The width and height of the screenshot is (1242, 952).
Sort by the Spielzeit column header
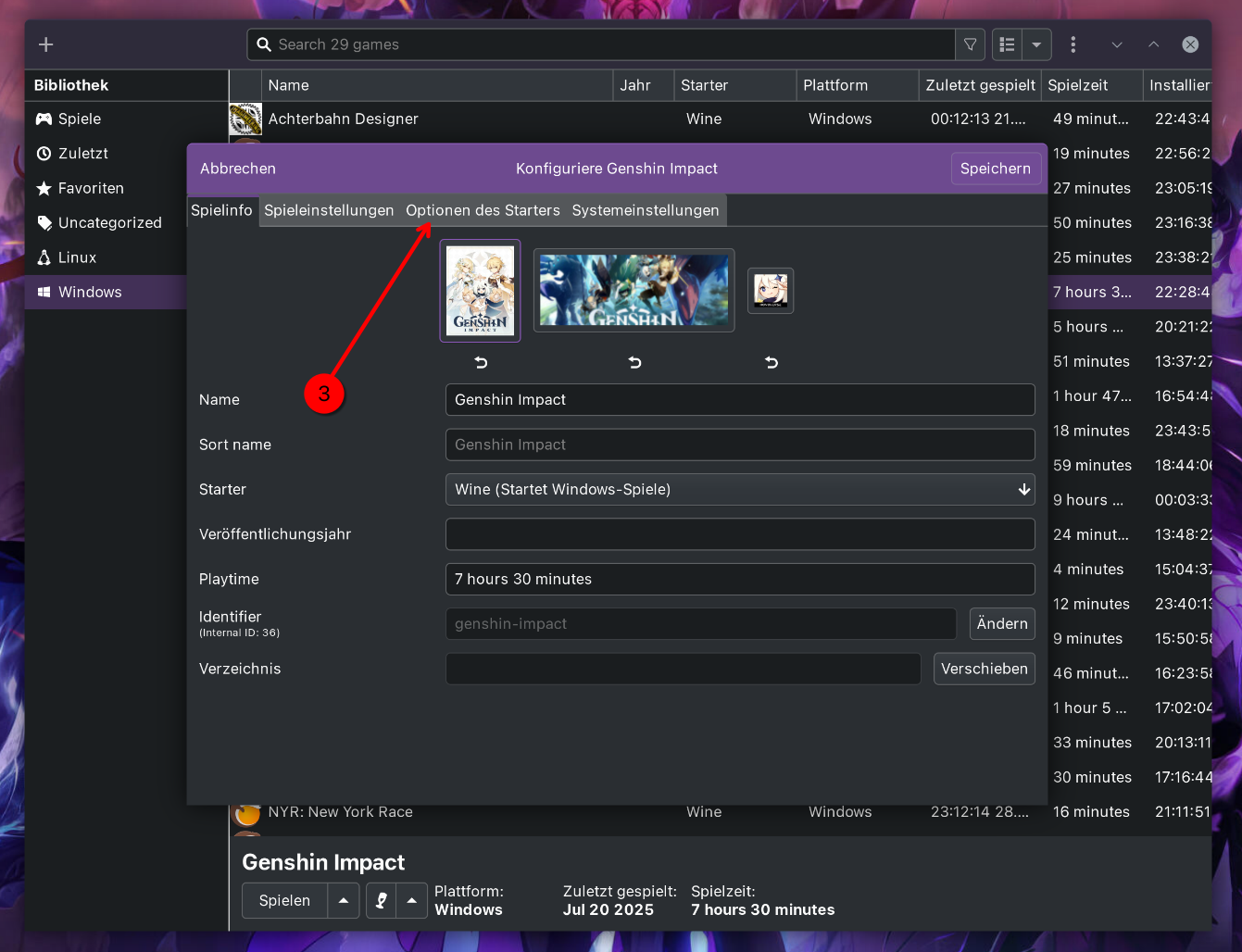click(x=1092, y=85)
